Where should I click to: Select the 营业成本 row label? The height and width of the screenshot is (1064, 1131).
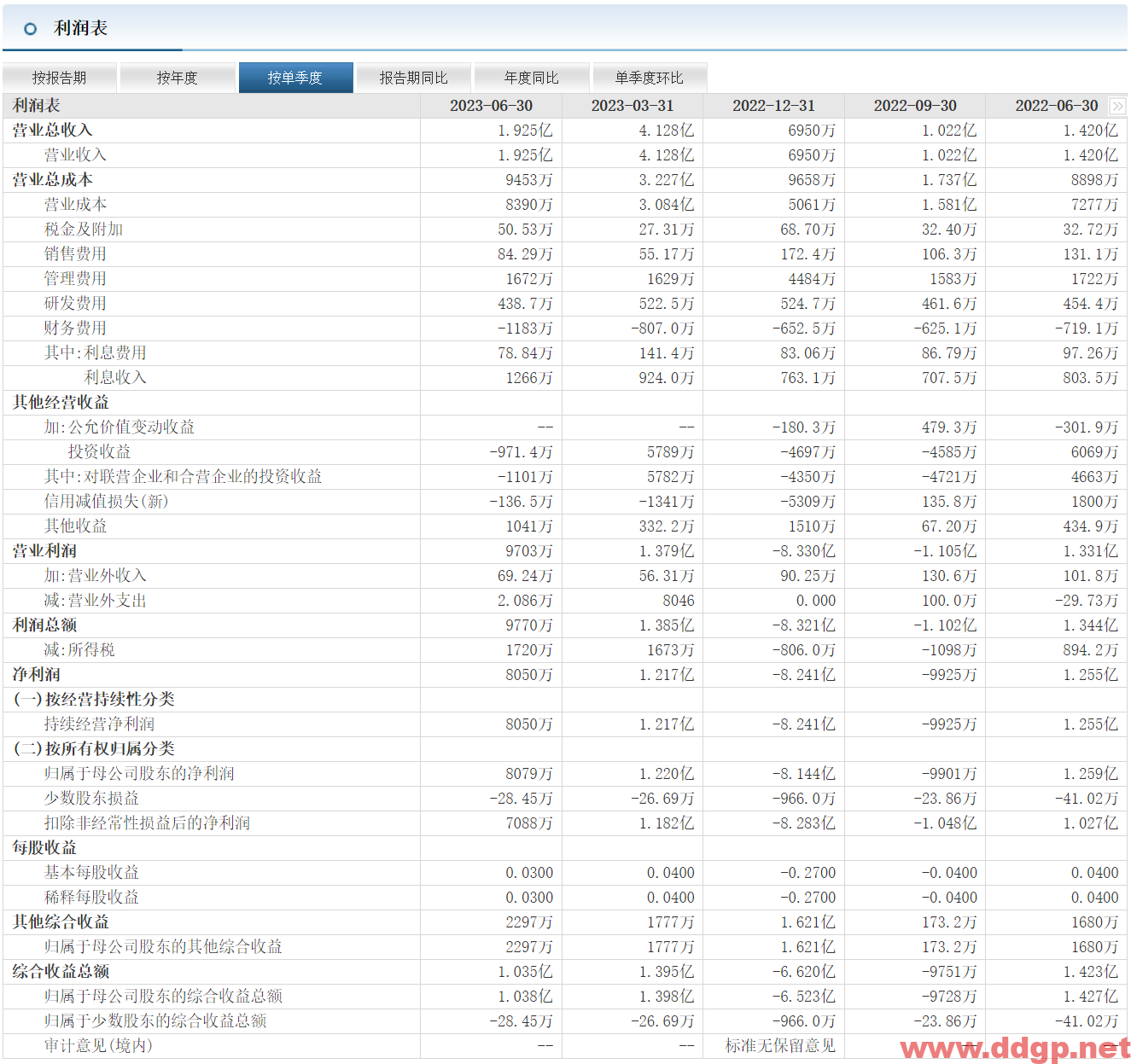[75, 205]
